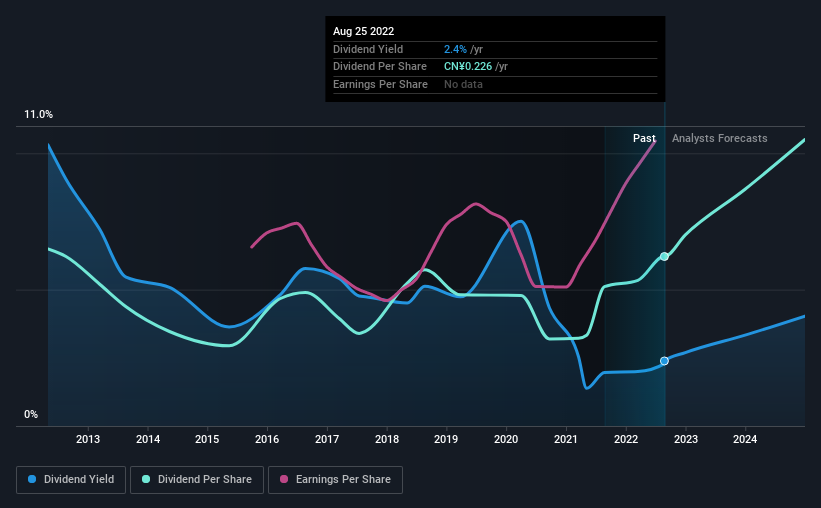821x508 pixels.
Task: Select the teal Dividend Per Share data point marker
Action: coord(664,257)
